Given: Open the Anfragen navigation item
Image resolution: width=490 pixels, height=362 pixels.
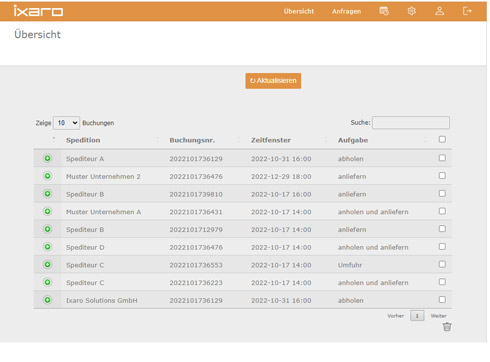Looking at the screenshot, I should (346, 11).
